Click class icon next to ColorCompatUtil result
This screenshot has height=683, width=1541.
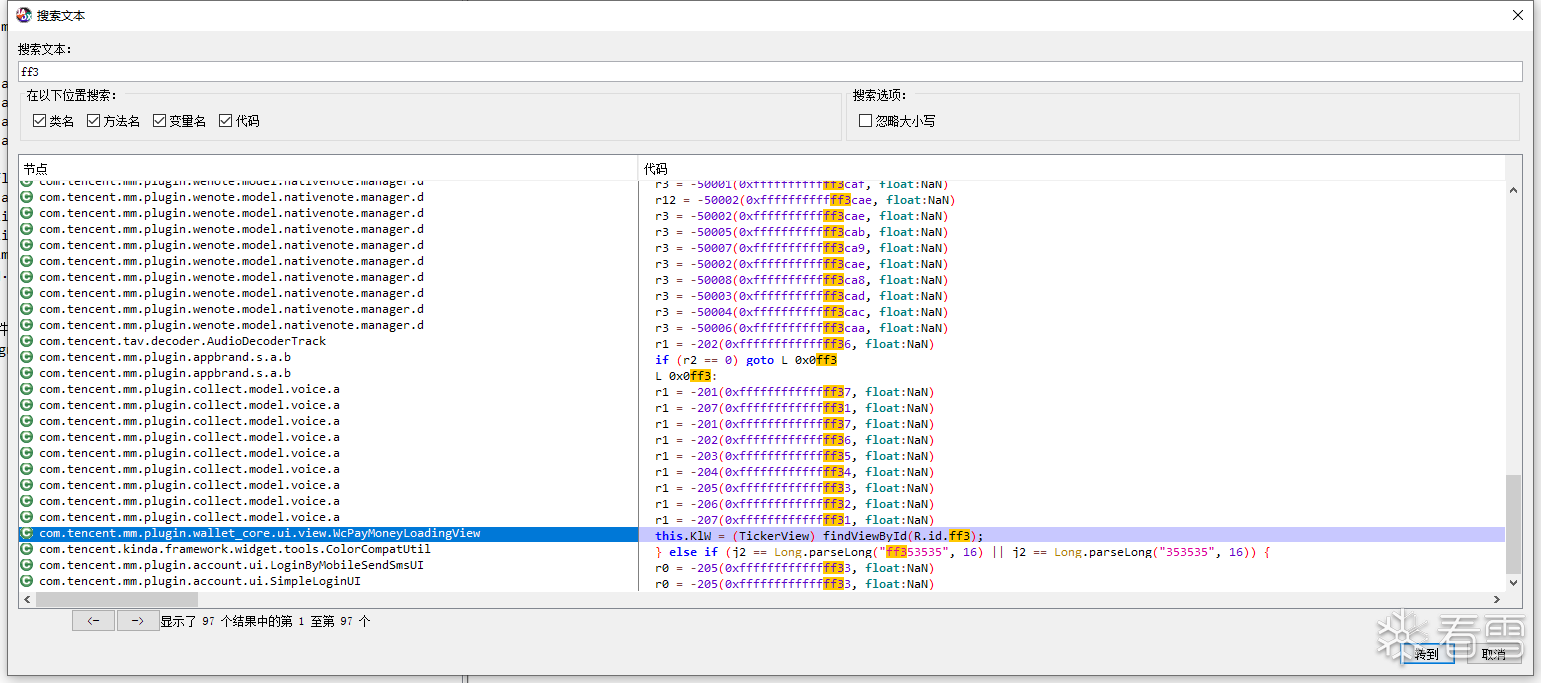tap(27, 549)
